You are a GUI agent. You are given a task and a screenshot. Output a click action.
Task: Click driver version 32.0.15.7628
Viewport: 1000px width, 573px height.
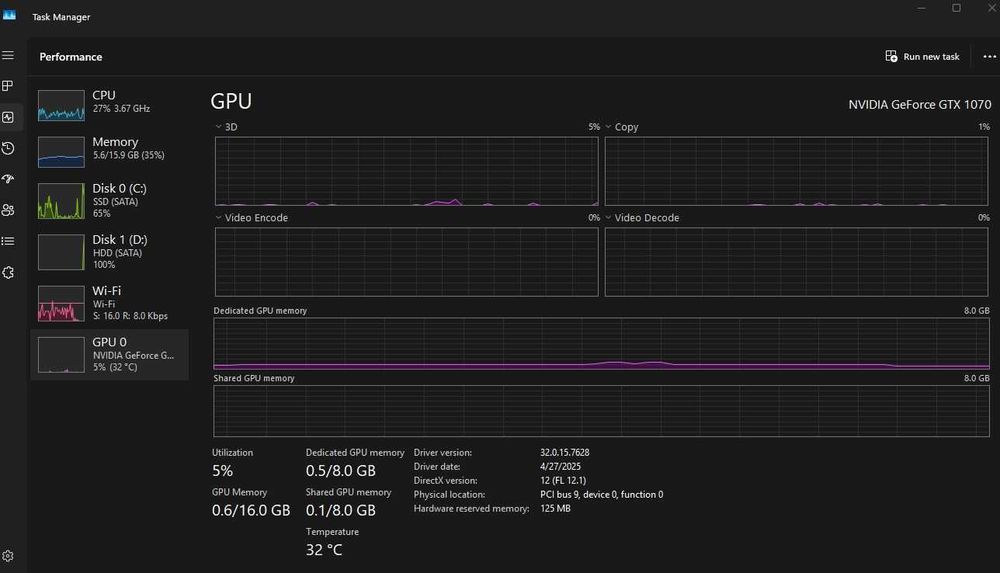(x=564, y=452)
